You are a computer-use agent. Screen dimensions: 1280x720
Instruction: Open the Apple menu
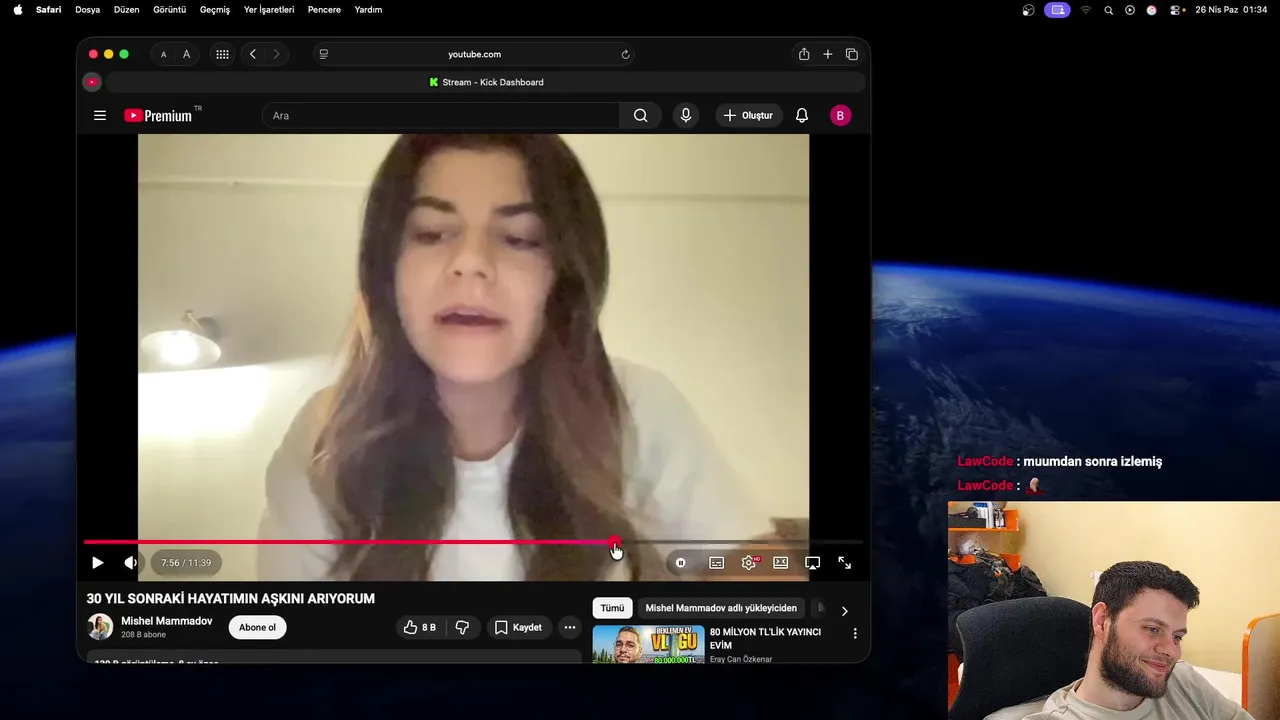coord(17,9)
